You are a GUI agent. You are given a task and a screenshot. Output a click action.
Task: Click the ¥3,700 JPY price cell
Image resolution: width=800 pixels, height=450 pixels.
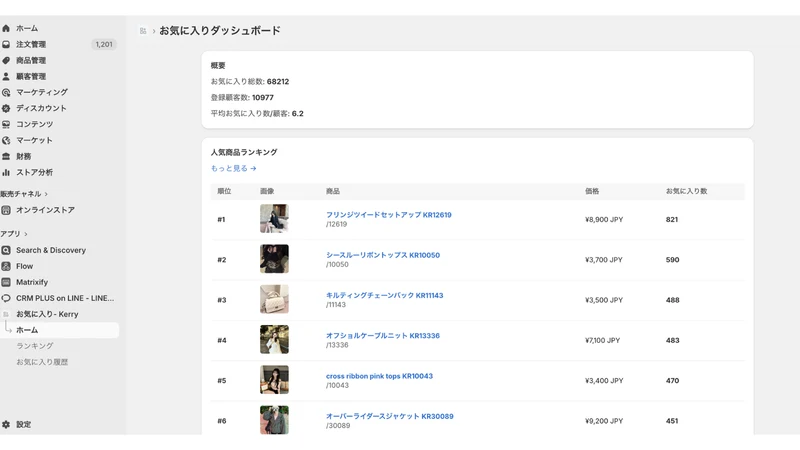[x=604, y=260]
